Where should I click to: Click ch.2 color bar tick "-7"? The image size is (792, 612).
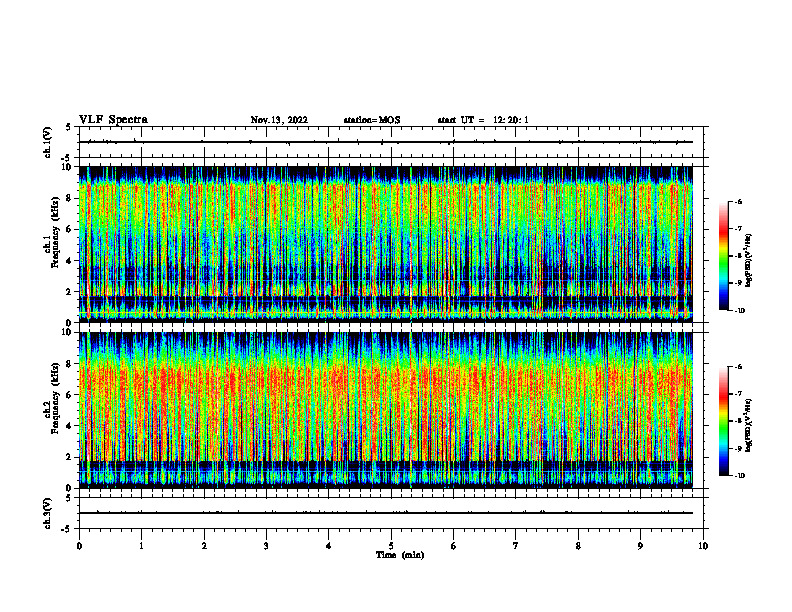point(738,394)
